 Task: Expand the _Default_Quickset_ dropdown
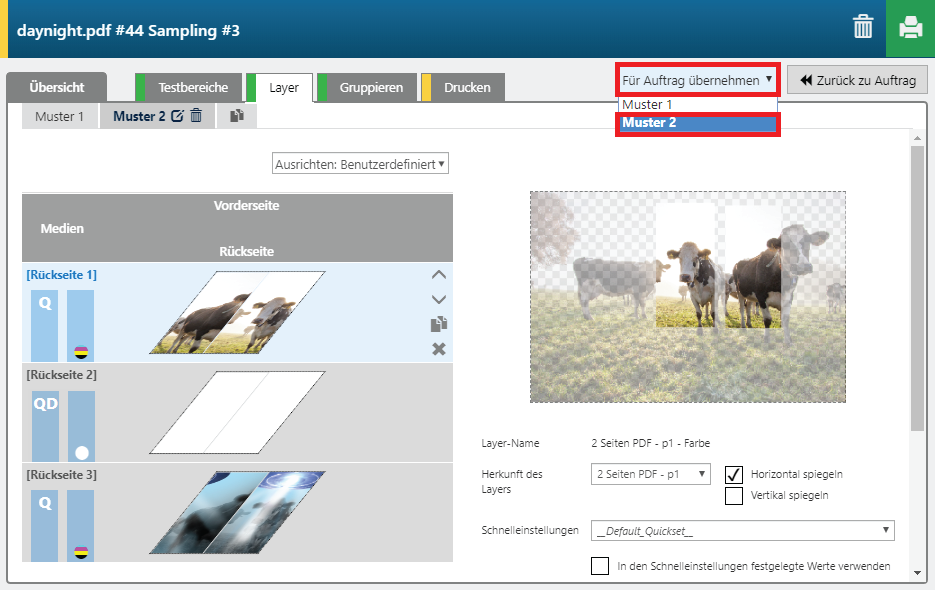click(742, 530)
